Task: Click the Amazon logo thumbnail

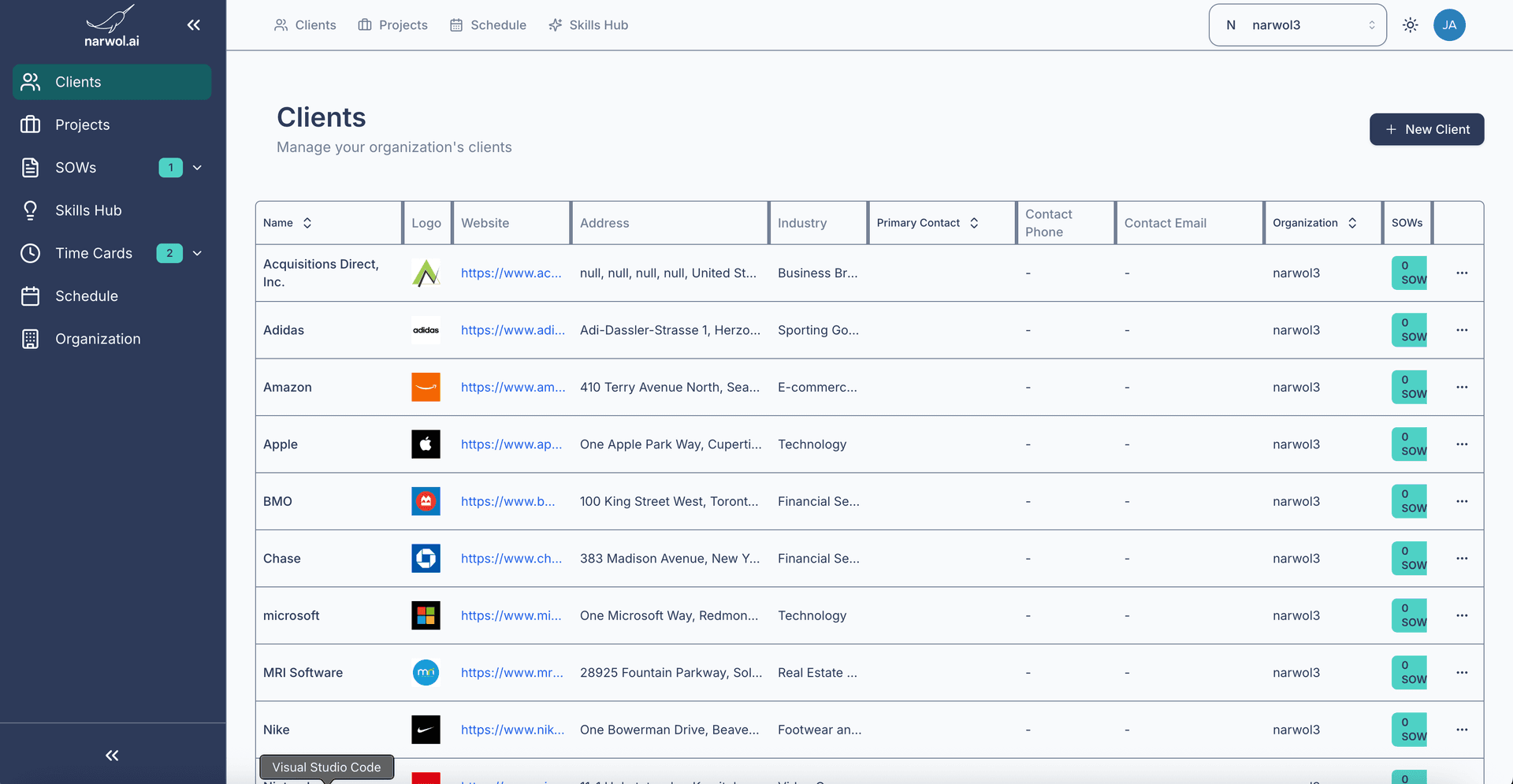Action: [426, 387]
